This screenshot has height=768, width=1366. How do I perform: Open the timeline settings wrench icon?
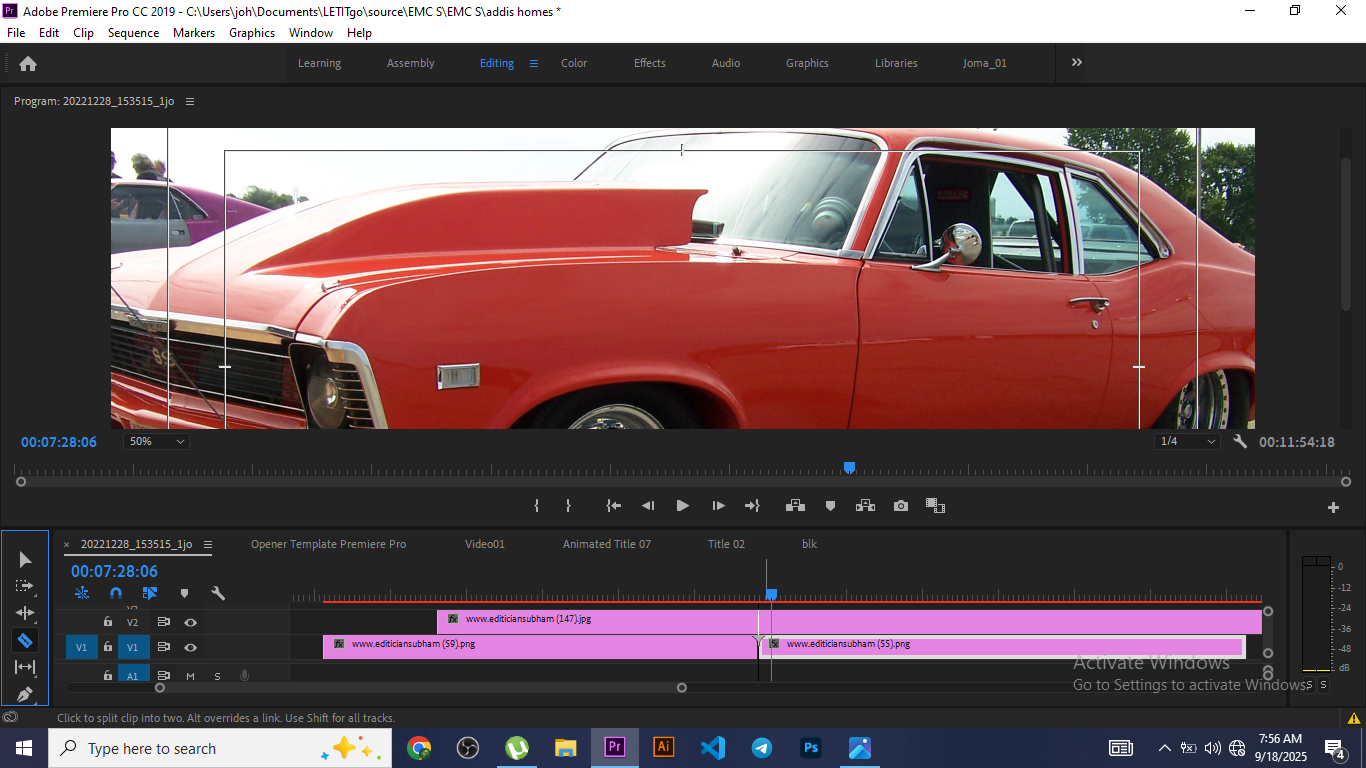(x=218, y=593)
